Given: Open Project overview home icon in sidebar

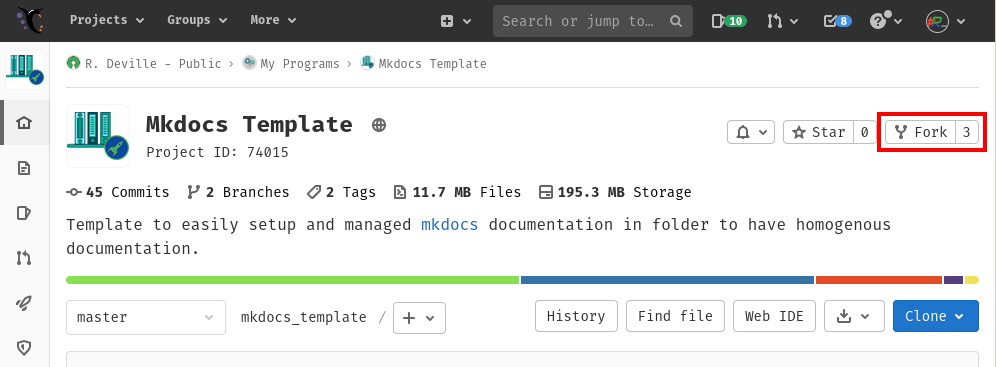Looking at the screenshot, I should 24,123.
